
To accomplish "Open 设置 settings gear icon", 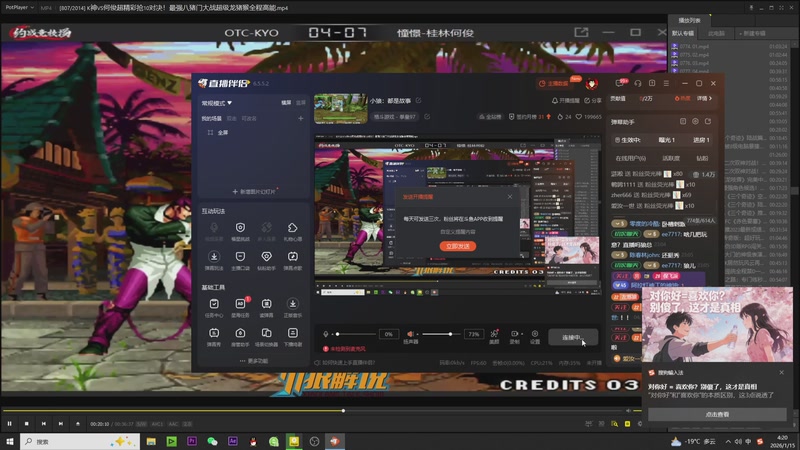I will [535, 336].
